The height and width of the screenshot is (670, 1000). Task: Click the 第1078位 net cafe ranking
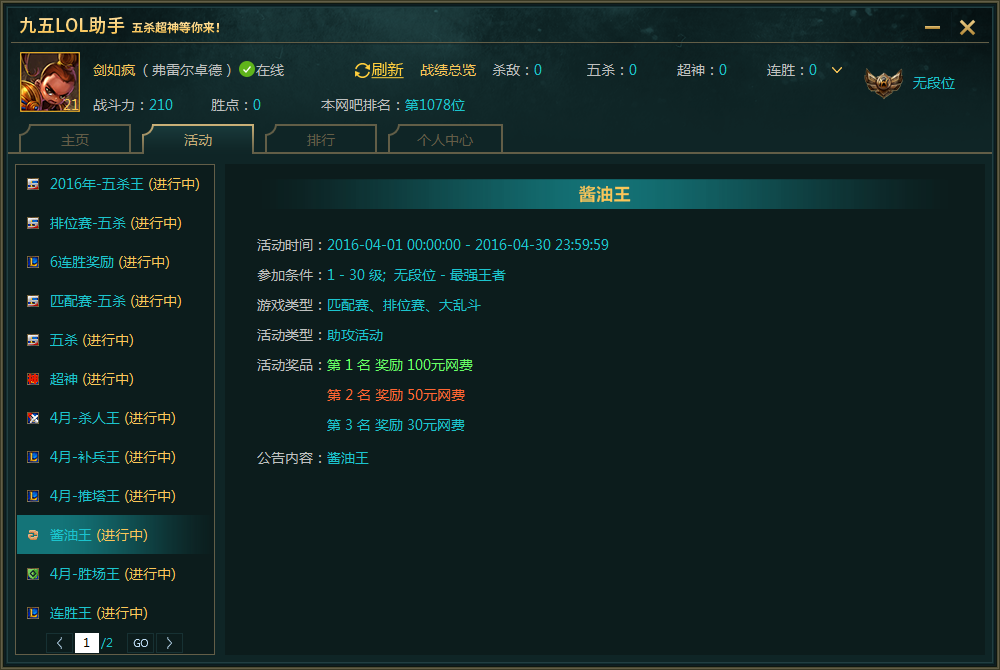pyautogui.click(x=435, y=105)
